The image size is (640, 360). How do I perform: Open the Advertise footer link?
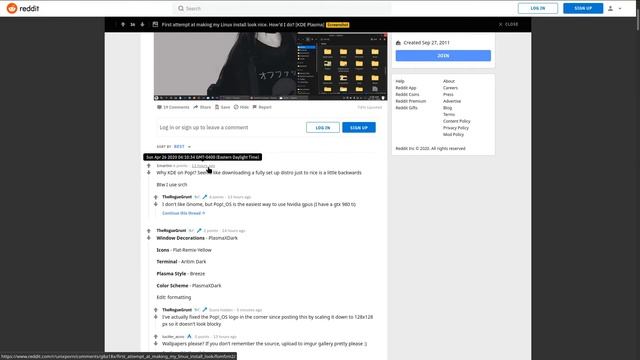click(452, 101)
